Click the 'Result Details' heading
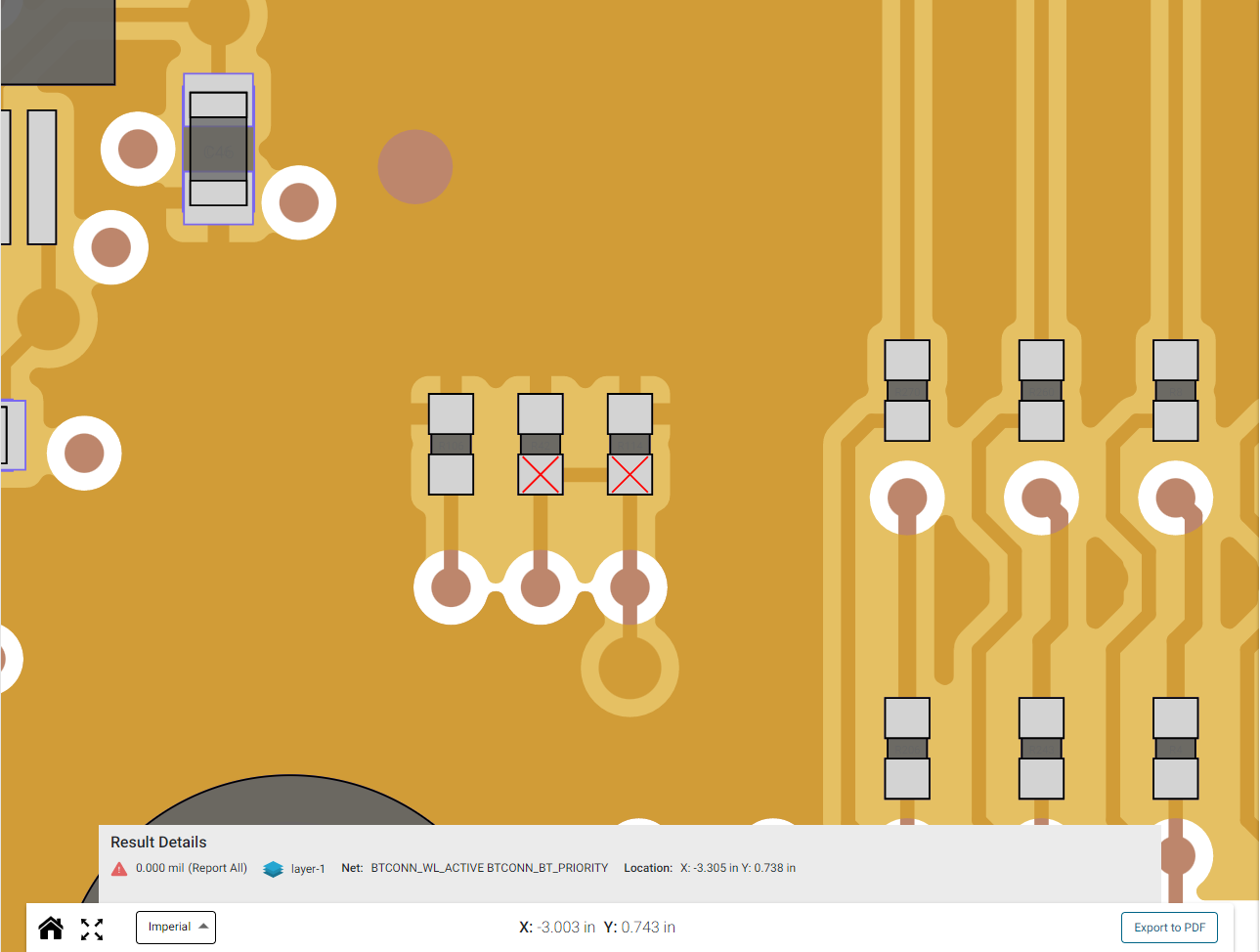 coord(158,842)
